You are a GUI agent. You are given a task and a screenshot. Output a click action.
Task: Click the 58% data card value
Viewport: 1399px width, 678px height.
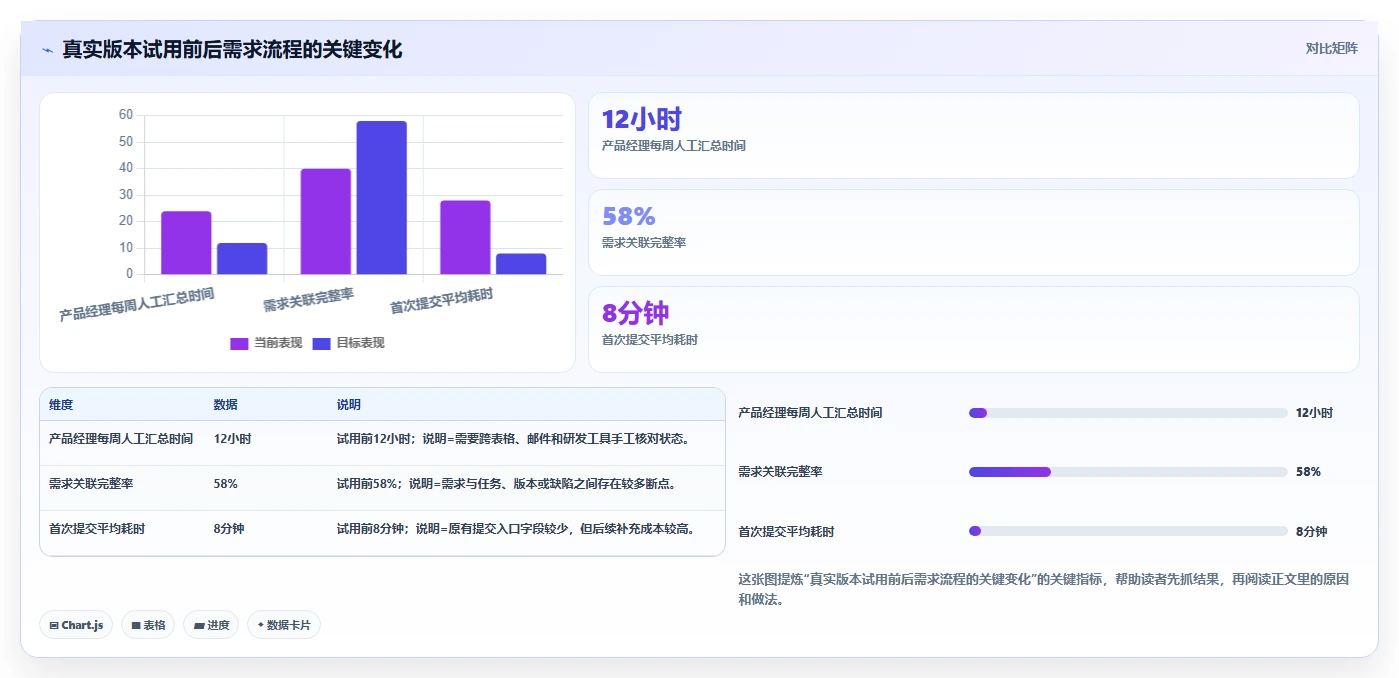point(628,216)
